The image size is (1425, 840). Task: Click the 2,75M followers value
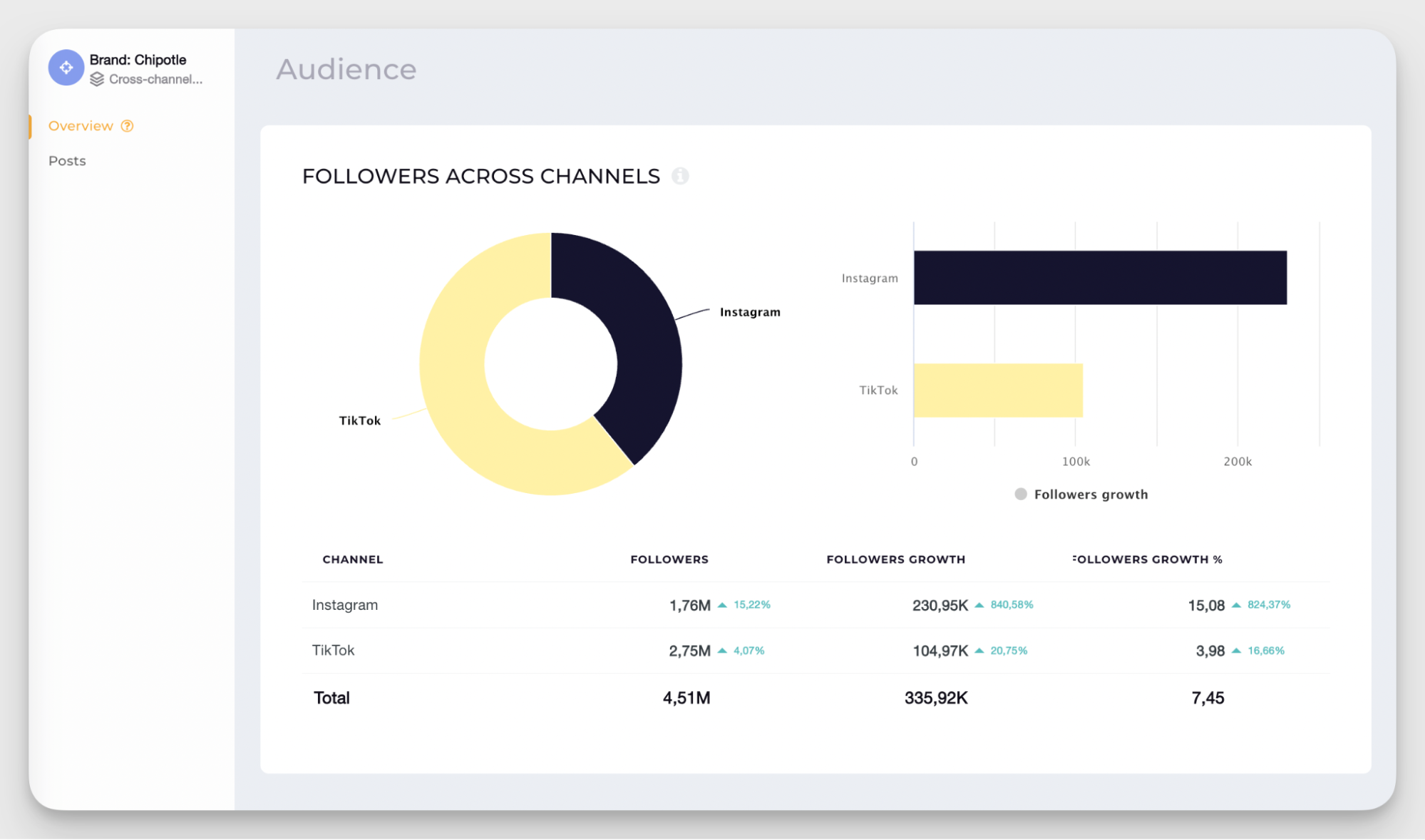[x=689, y=651]
